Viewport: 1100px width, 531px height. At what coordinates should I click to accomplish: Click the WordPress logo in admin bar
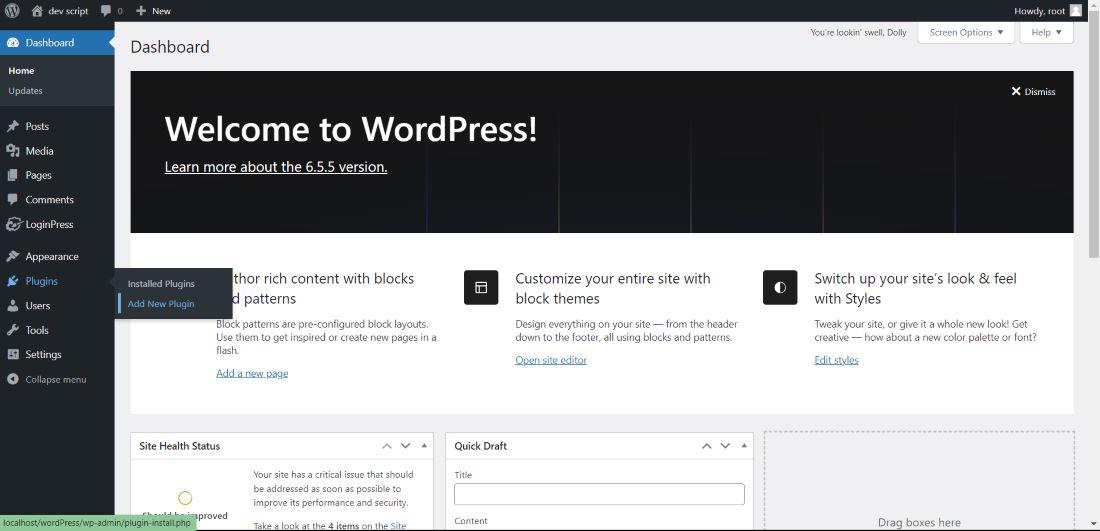coord(12,11)
